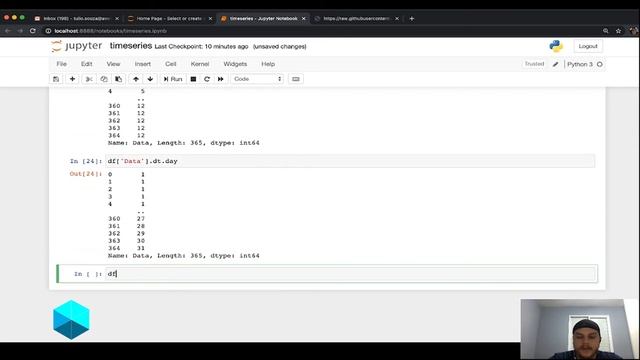Click output row 364 with value 31
Viewport: 640px width, 360px height.
[x=127, y=248]
